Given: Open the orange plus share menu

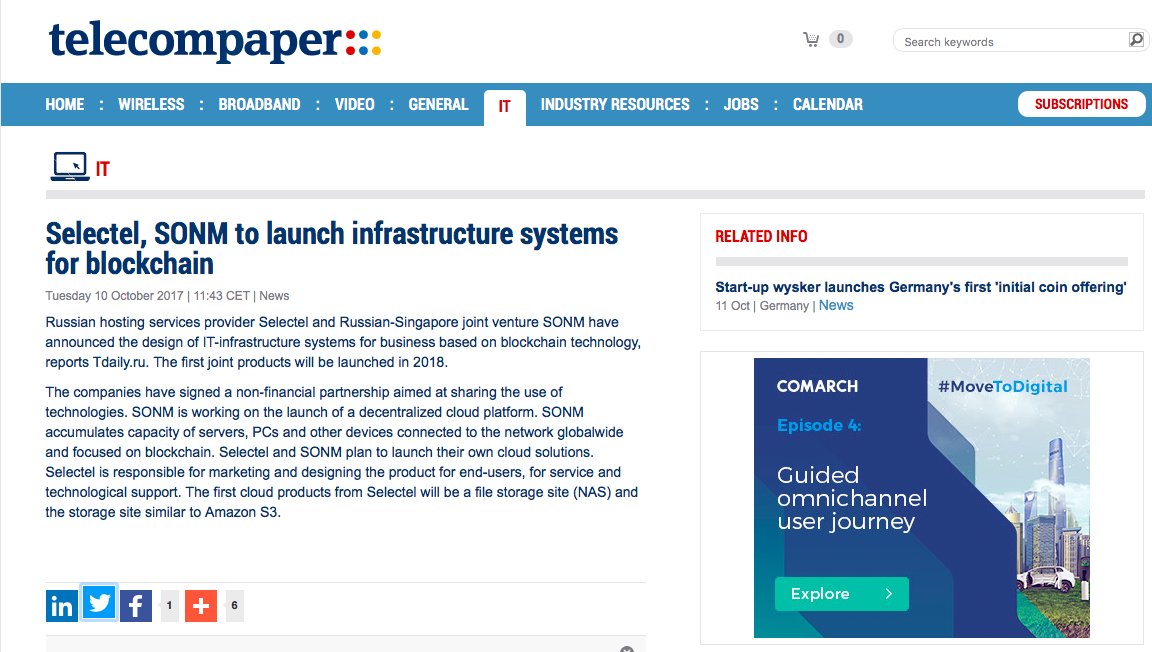Looking at the screenshot, I should tap(201, 606).
